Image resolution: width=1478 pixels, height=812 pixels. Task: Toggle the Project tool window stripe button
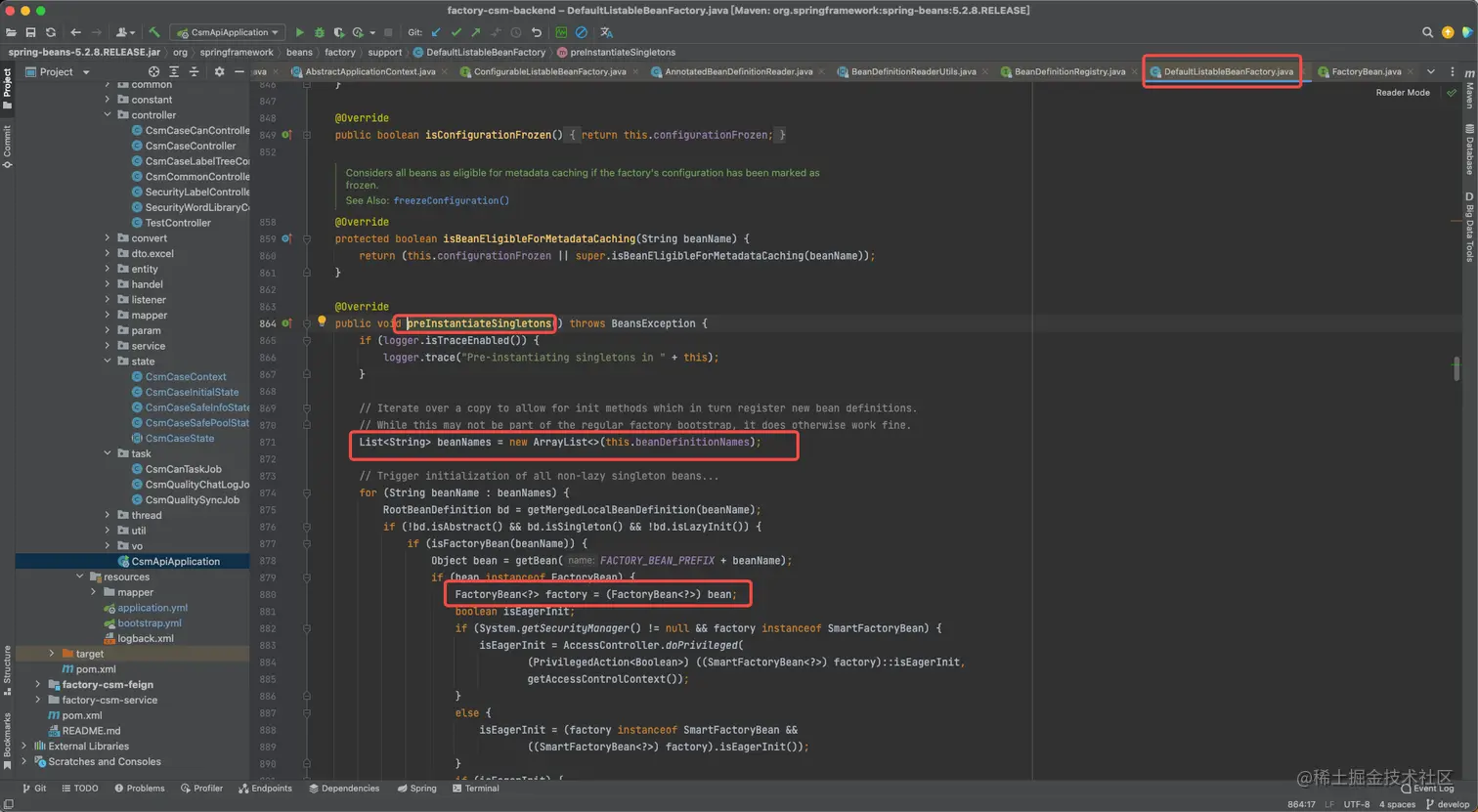(x=7, y=86)
